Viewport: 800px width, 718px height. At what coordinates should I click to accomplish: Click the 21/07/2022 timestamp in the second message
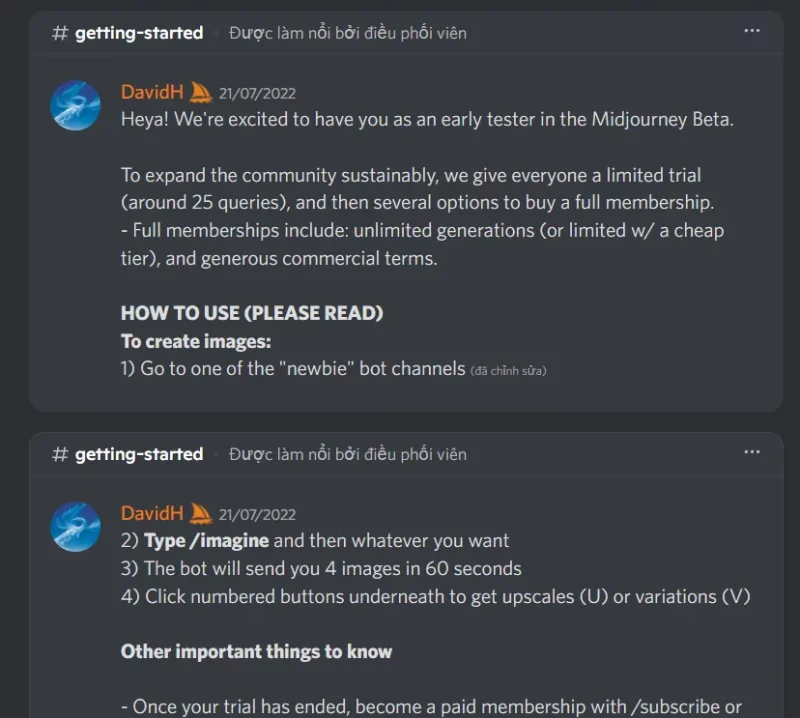tap(257, 514)
